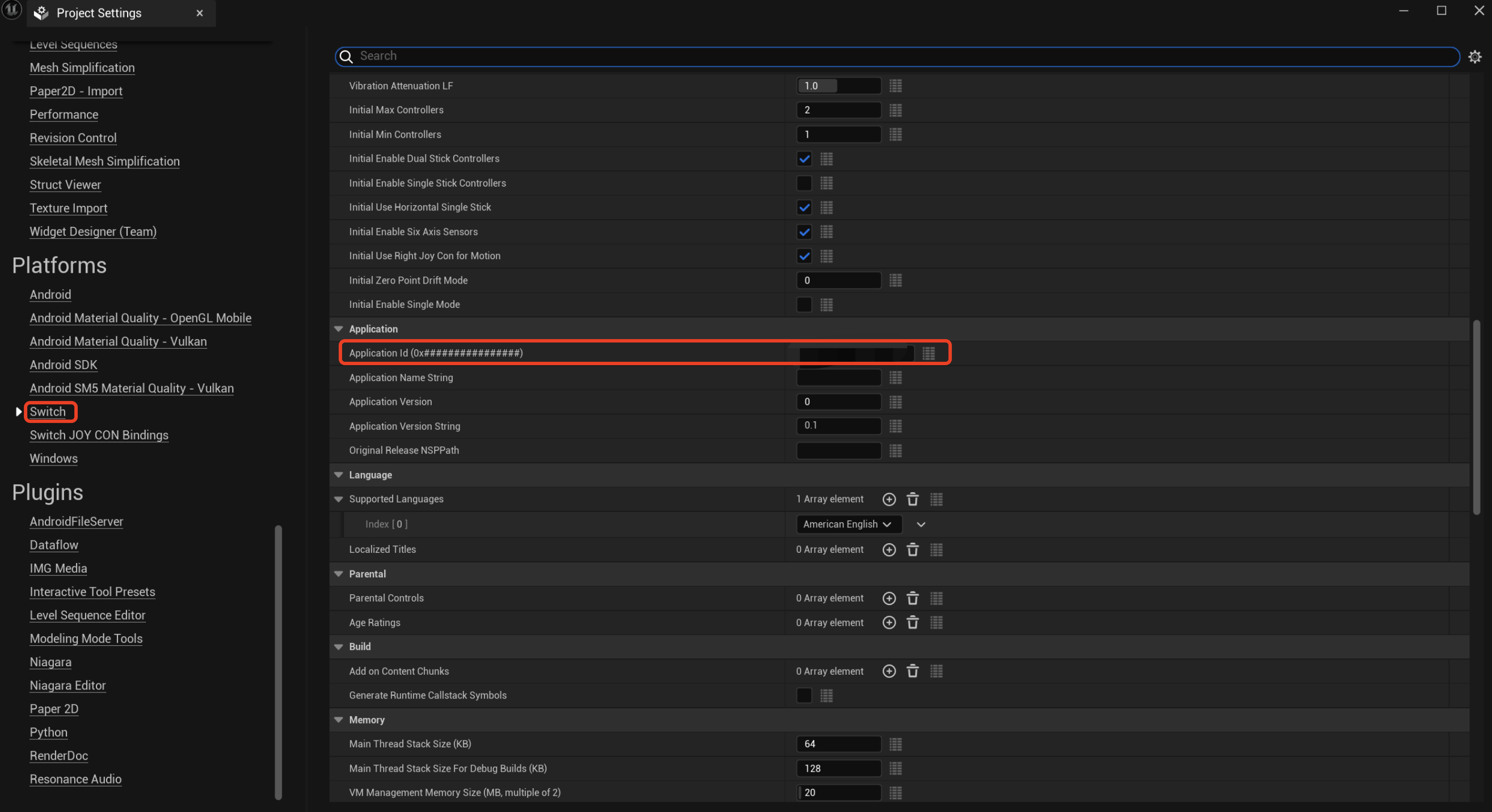Toggle Initial Enable Single Mode checkbox
1492x812 pixels.
tap(803, 304)
